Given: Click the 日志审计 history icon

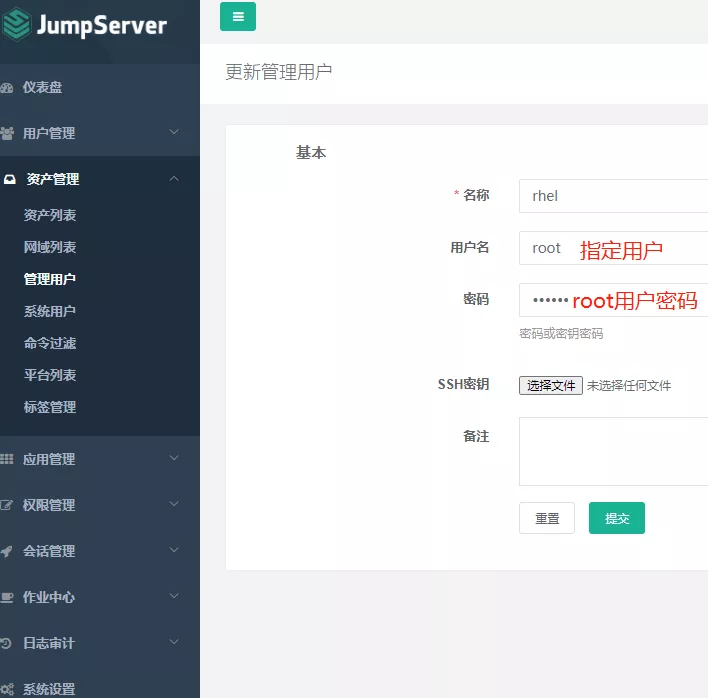Looking at the screenshot, I should click(7, 644).
